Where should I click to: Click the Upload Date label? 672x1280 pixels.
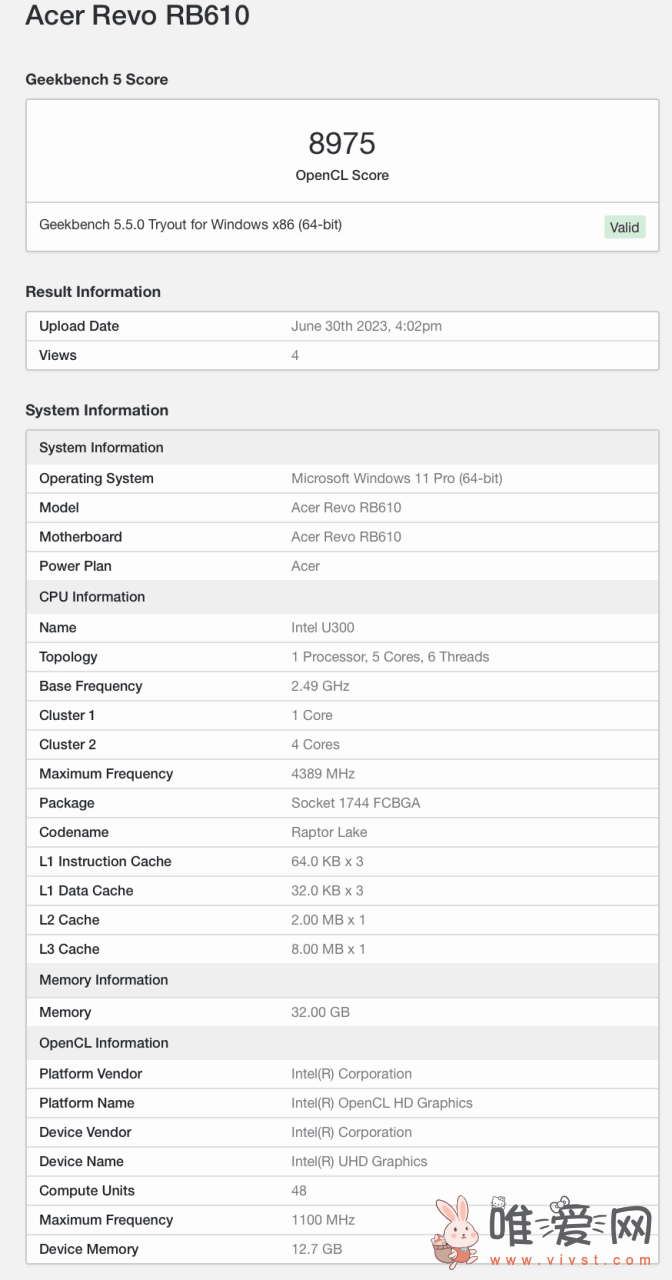(79, 326)
